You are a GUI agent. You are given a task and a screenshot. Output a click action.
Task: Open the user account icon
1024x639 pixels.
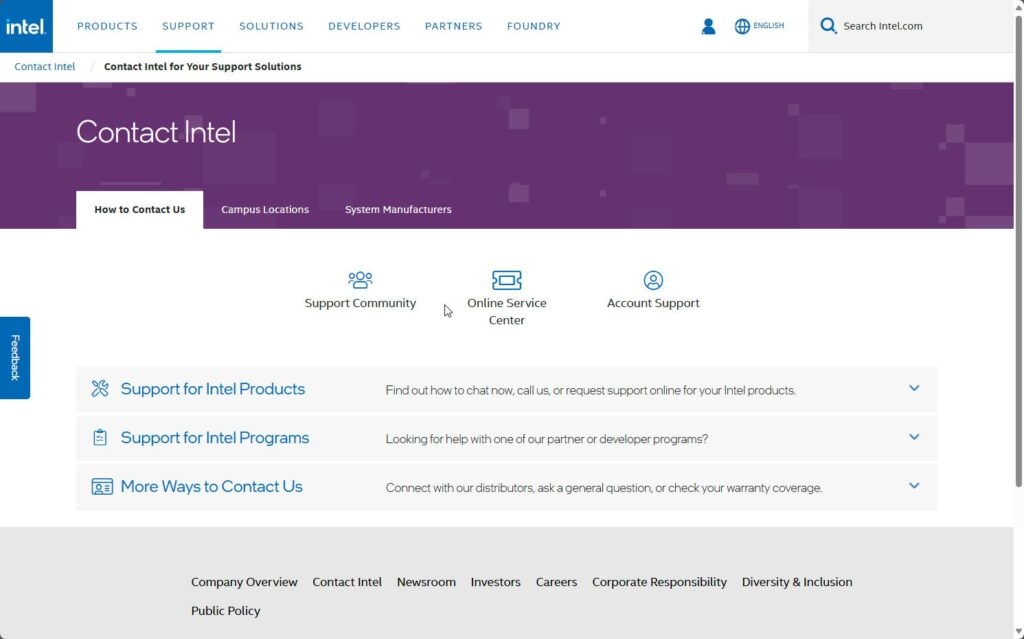pyautogui.click(x=708, y=26)
